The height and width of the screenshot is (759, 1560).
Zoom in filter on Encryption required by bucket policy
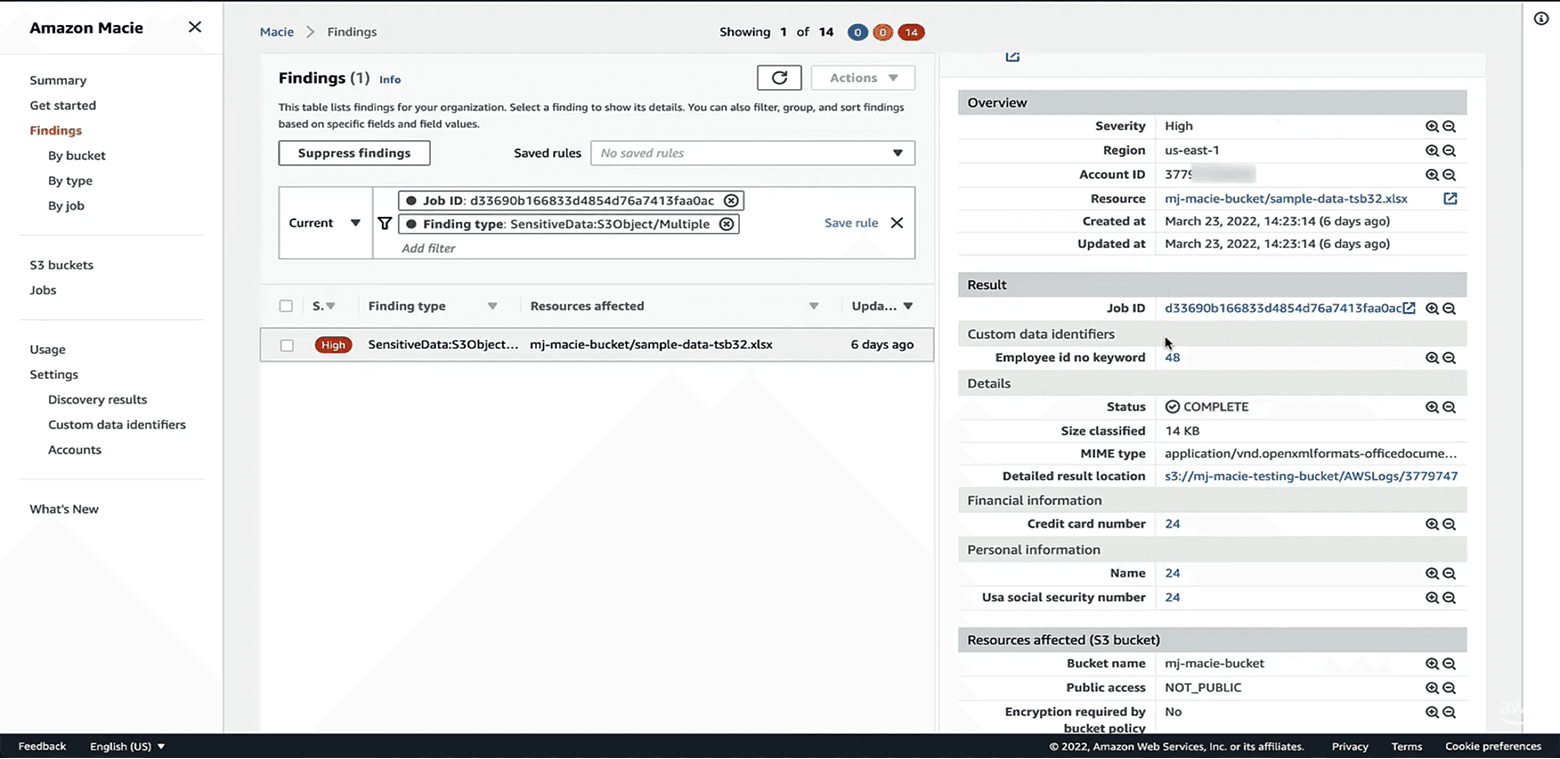1432,713
